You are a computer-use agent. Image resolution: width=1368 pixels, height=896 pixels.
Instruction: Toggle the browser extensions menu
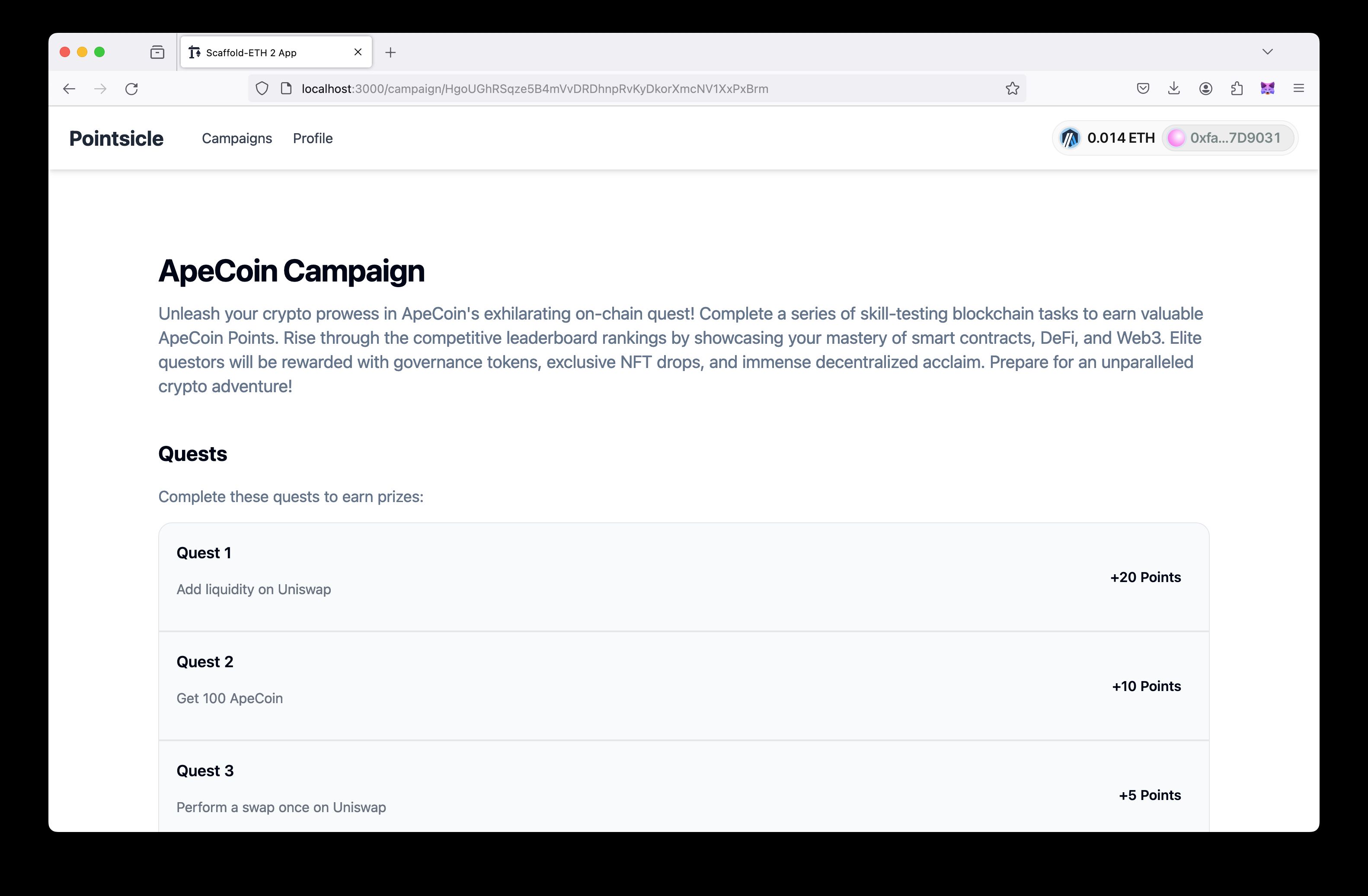point(1237,89)
